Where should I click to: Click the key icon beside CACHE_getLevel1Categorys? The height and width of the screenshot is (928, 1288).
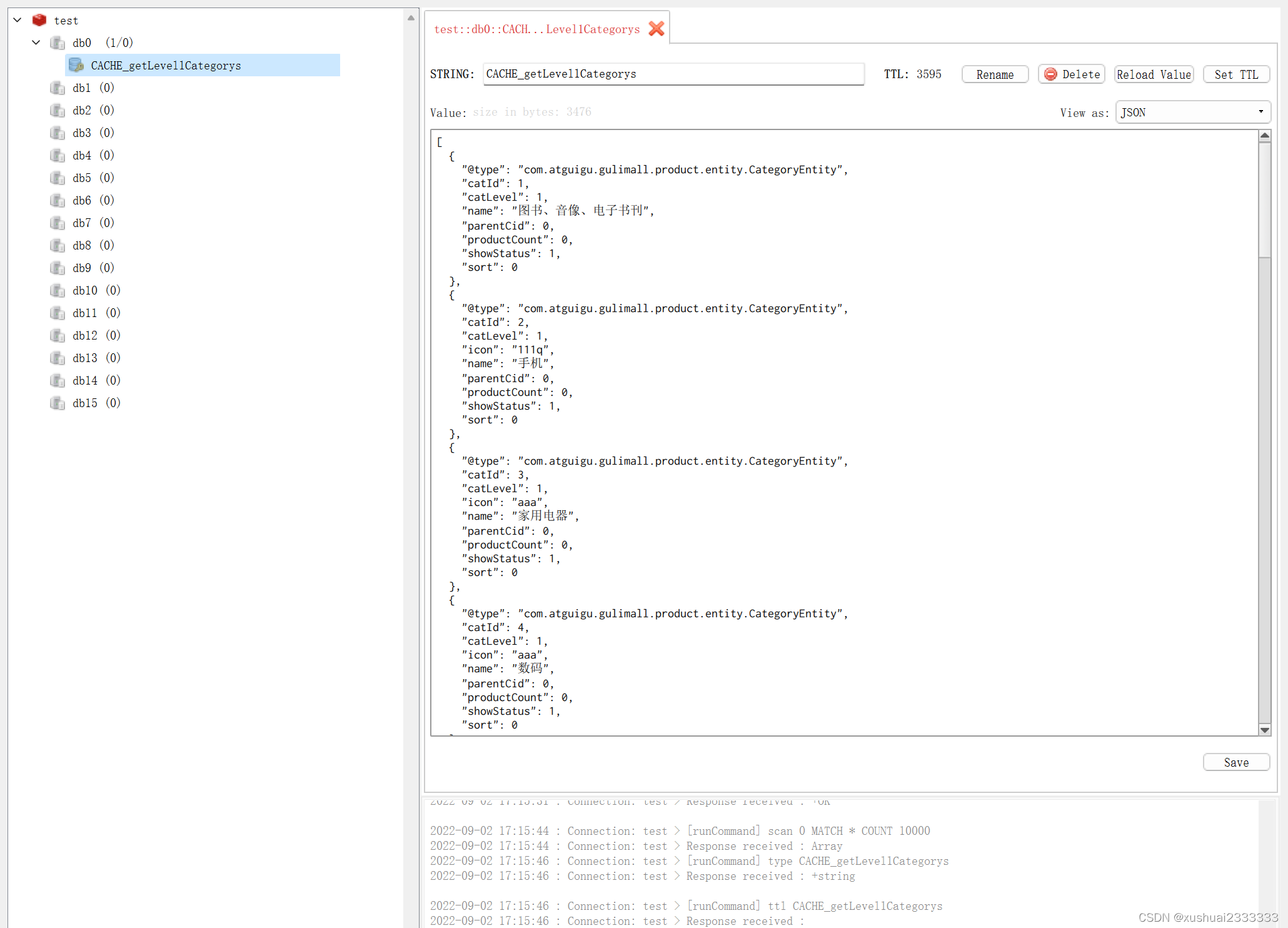(76, 64)
